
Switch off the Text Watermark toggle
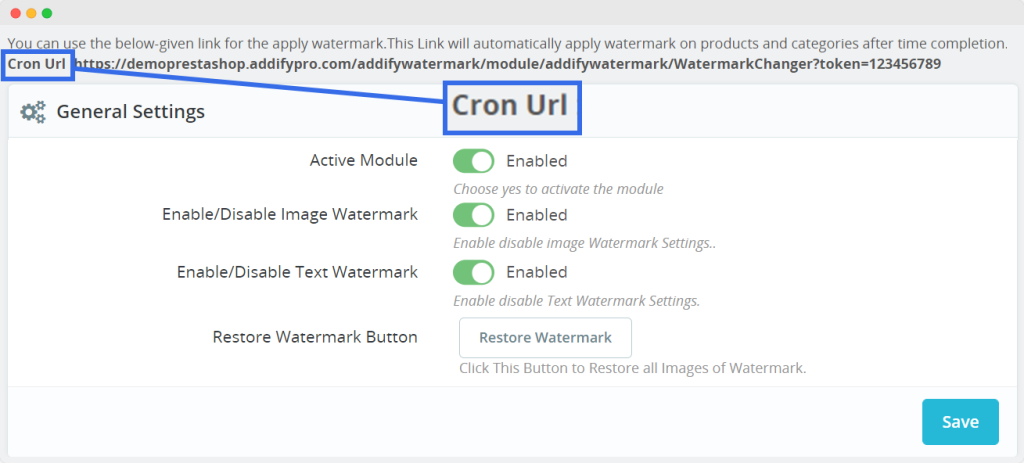(x=474, y=272)
